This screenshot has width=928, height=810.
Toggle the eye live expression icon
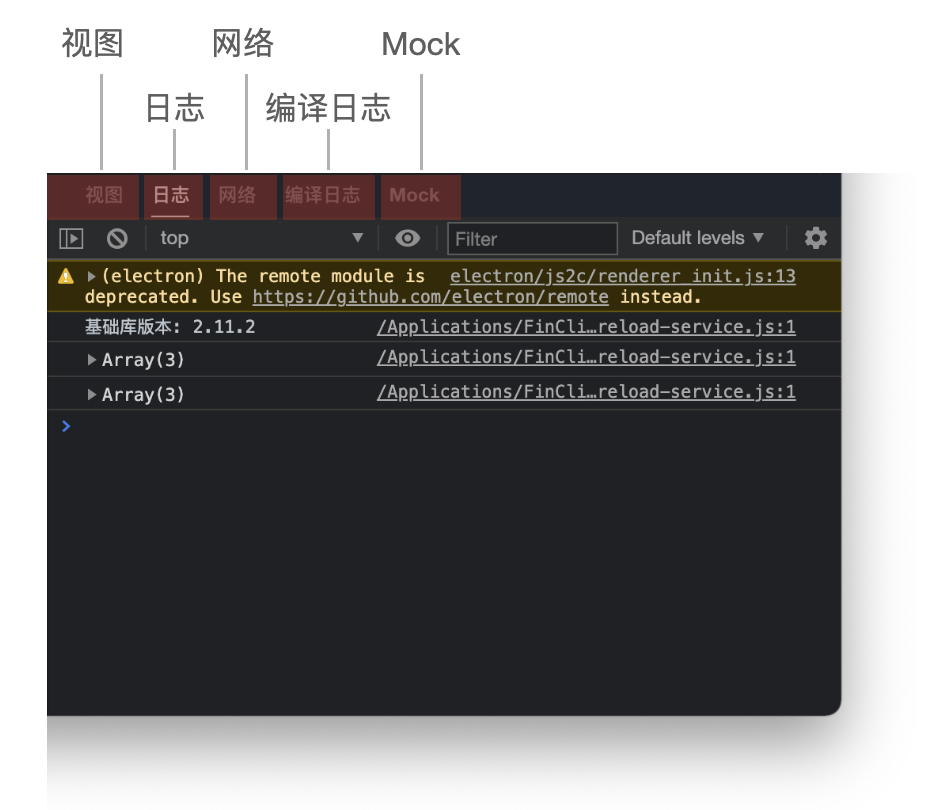pos(407,238)
